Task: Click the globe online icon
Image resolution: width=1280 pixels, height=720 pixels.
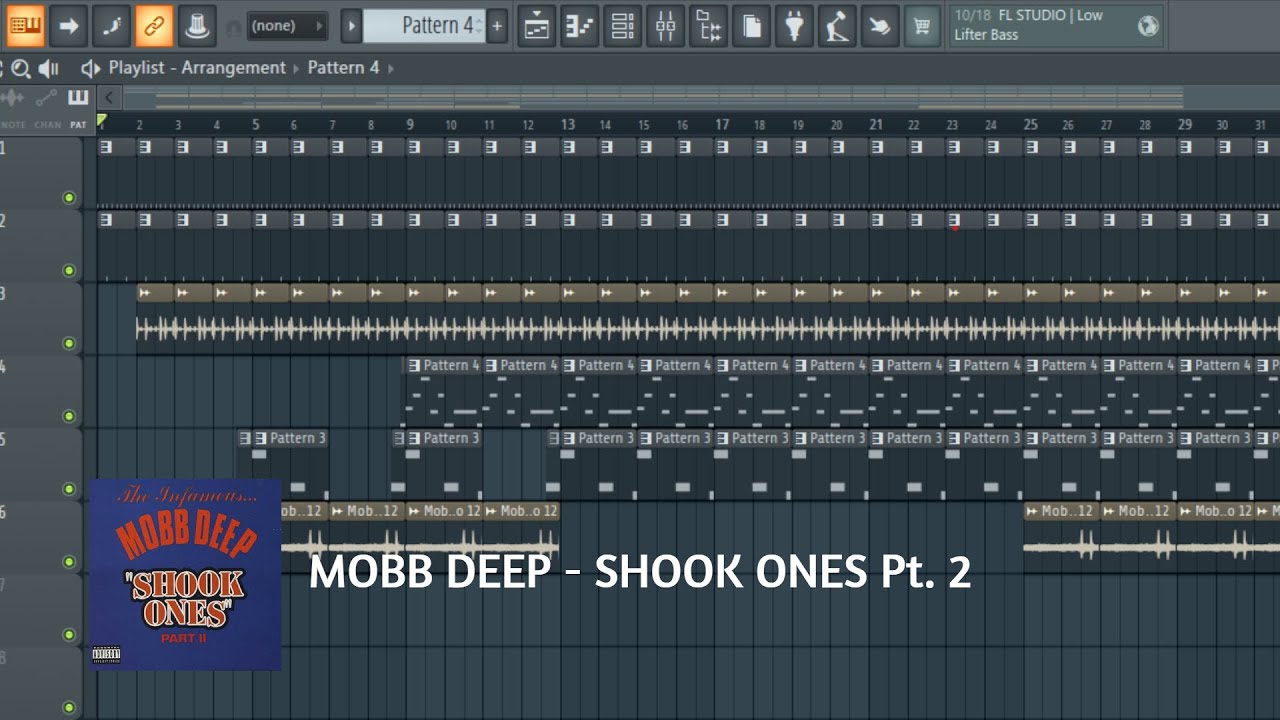Action: (1148, 25)
